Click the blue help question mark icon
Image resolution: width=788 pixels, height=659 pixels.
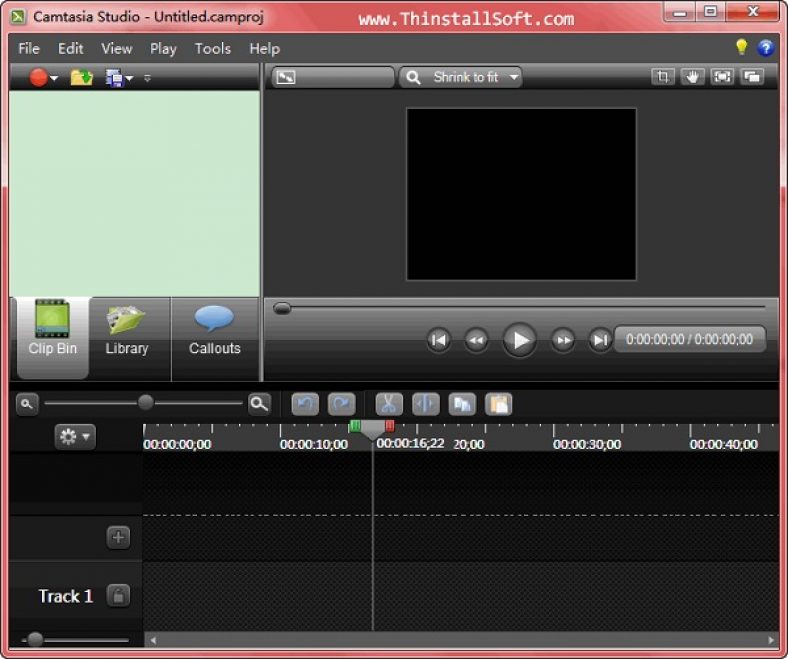coord(765,48)
